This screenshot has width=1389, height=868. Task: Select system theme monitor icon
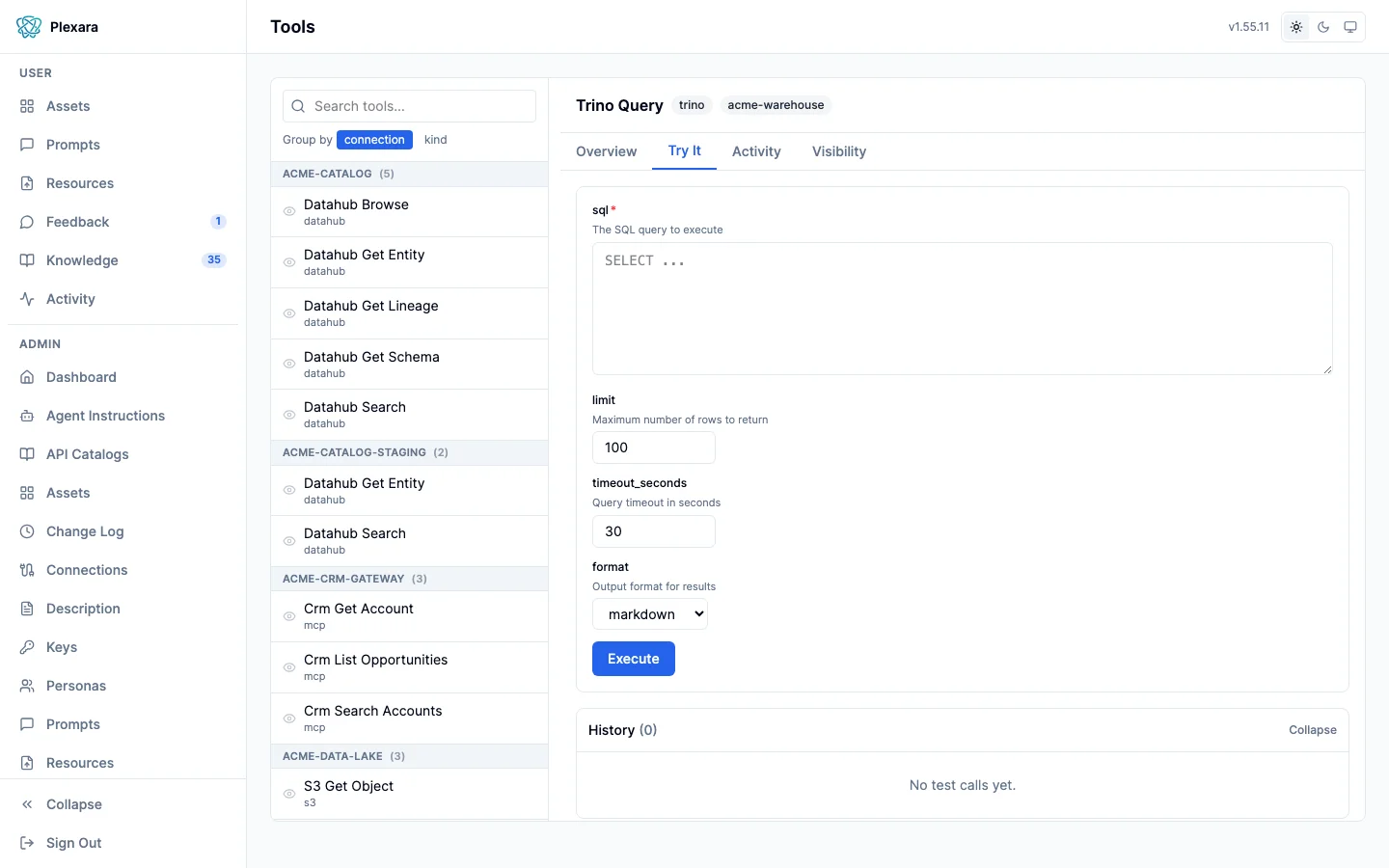pyautogui.click(x=1350, y=27)
